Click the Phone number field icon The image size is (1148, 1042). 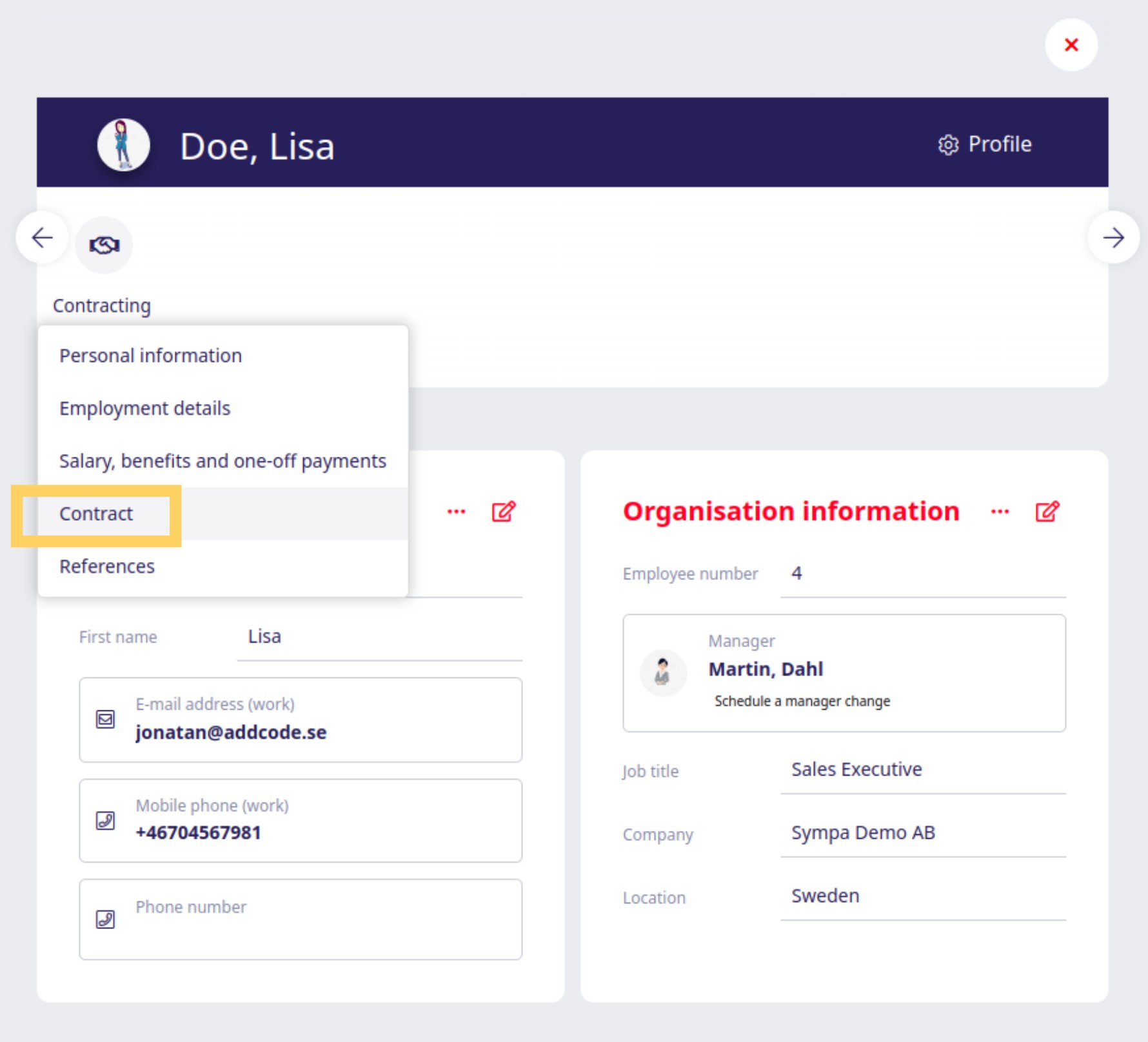click(105, 919)
